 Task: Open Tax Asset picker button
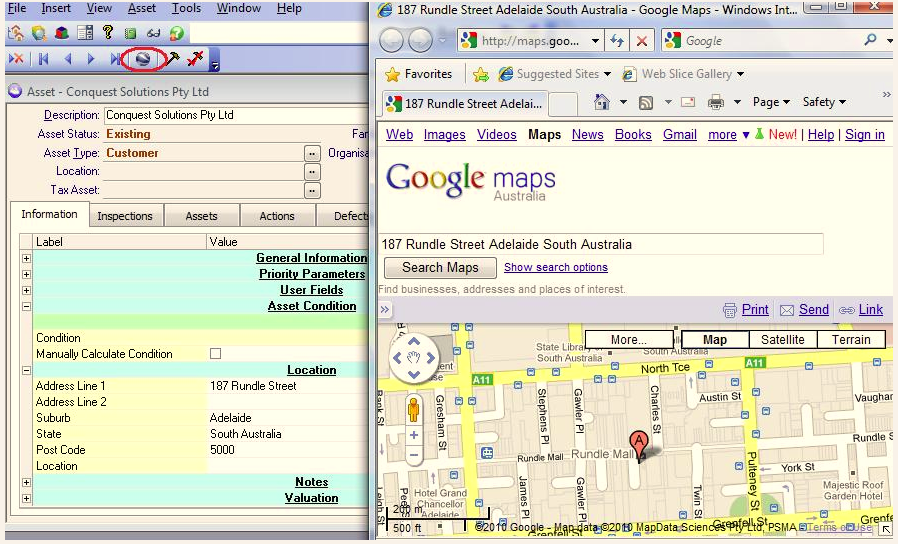tap(312, 190)
